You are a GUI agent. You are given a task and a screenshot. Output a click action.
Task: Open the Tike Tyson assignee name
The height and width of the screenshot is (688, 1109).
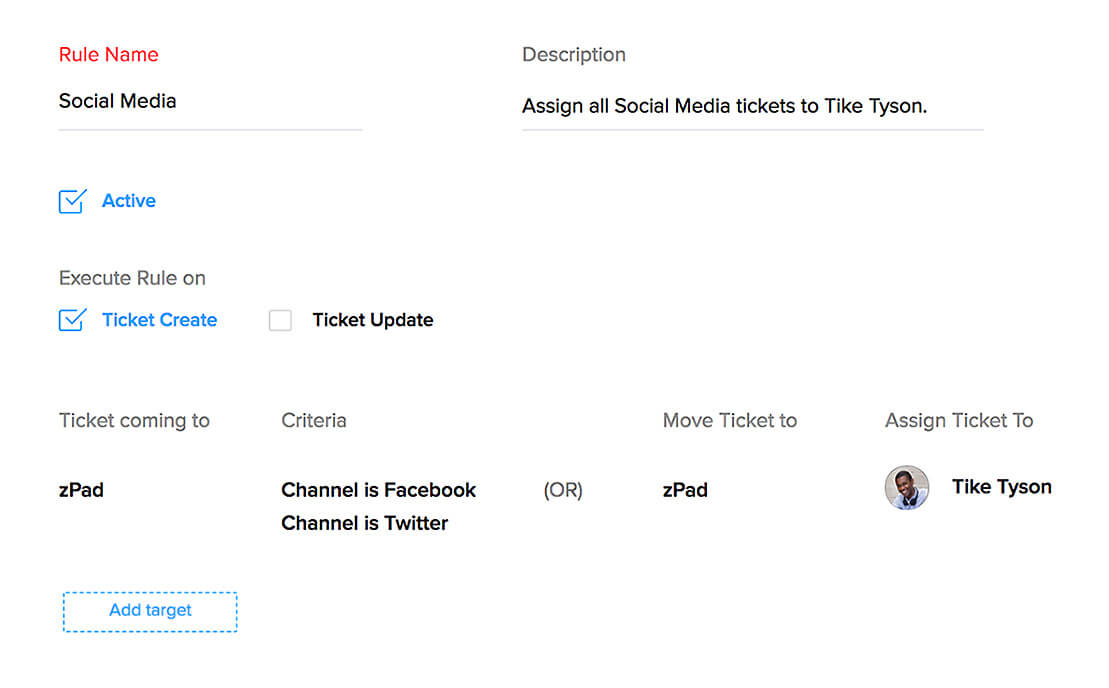1001,487
